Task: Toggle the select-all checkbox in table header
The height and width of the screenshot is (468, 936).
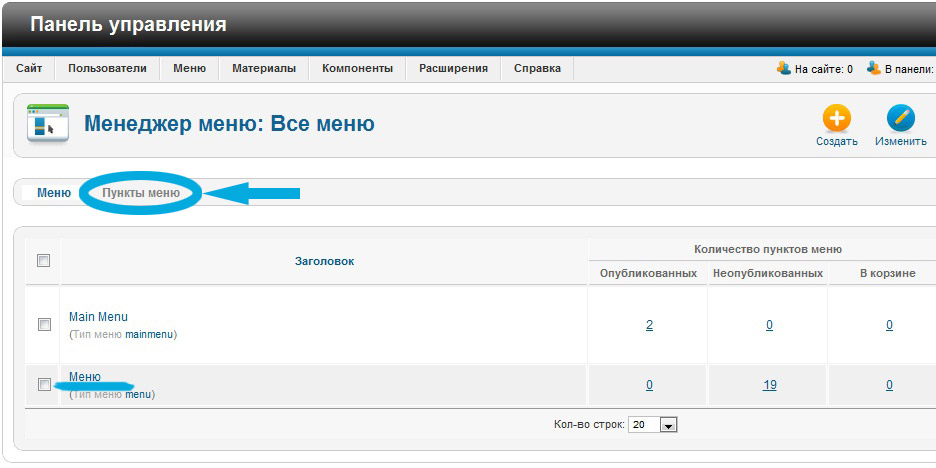Action: tap(43, 261)
